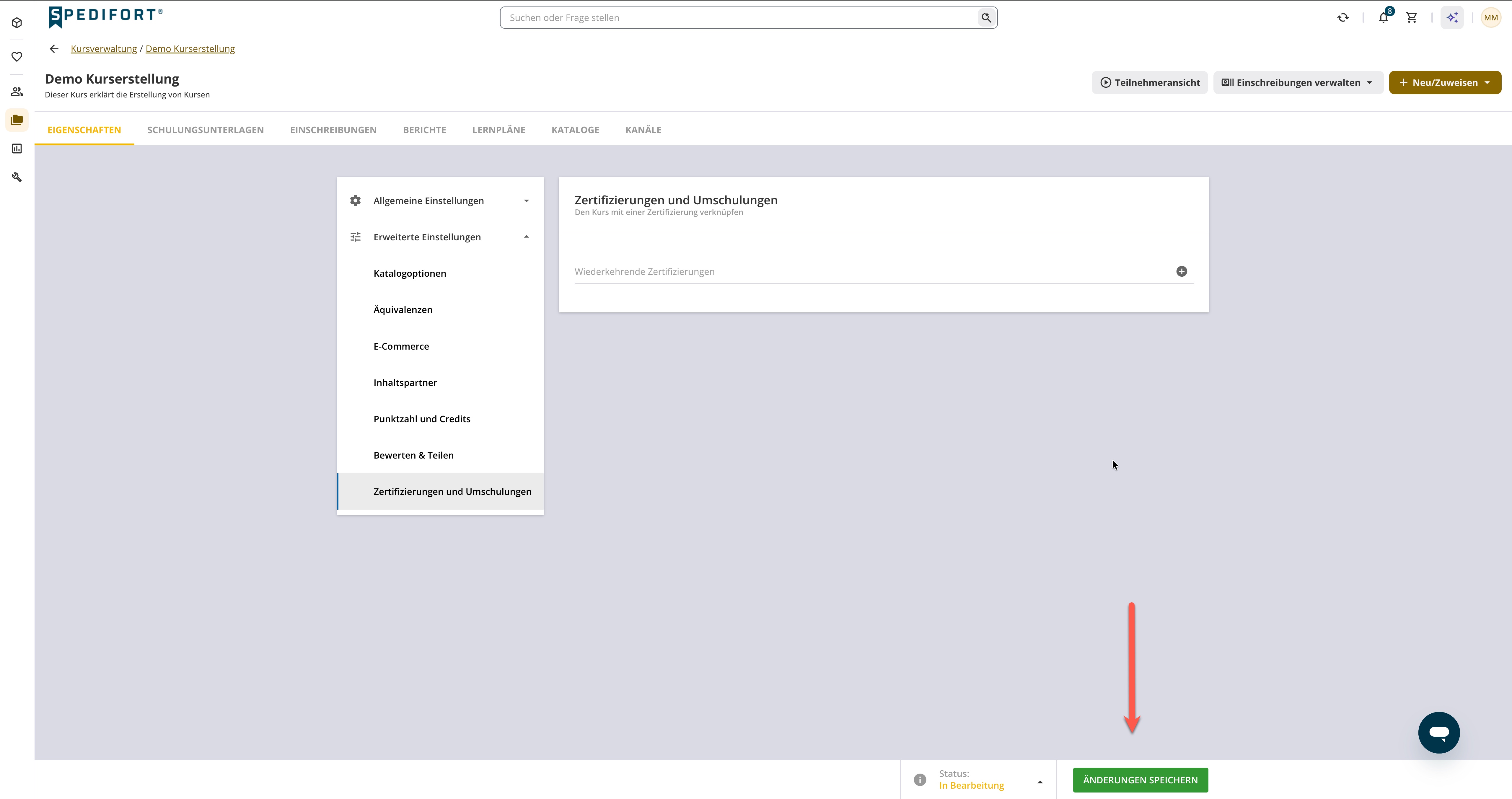Image resolution: width=1512 pixels, height=799 pixels.
Task: Open the users icon in sidebar
Action: (x=17, y=92)
